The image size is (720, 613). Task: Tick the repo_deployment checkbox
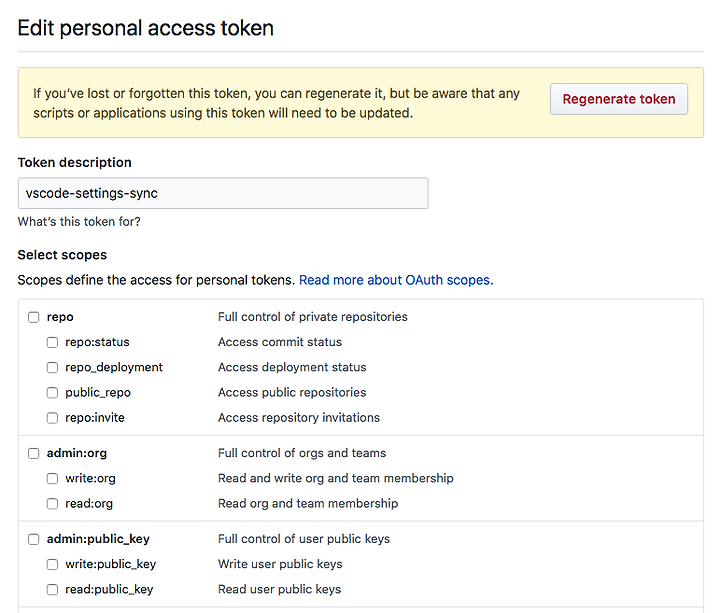click(x=52, y=367)
